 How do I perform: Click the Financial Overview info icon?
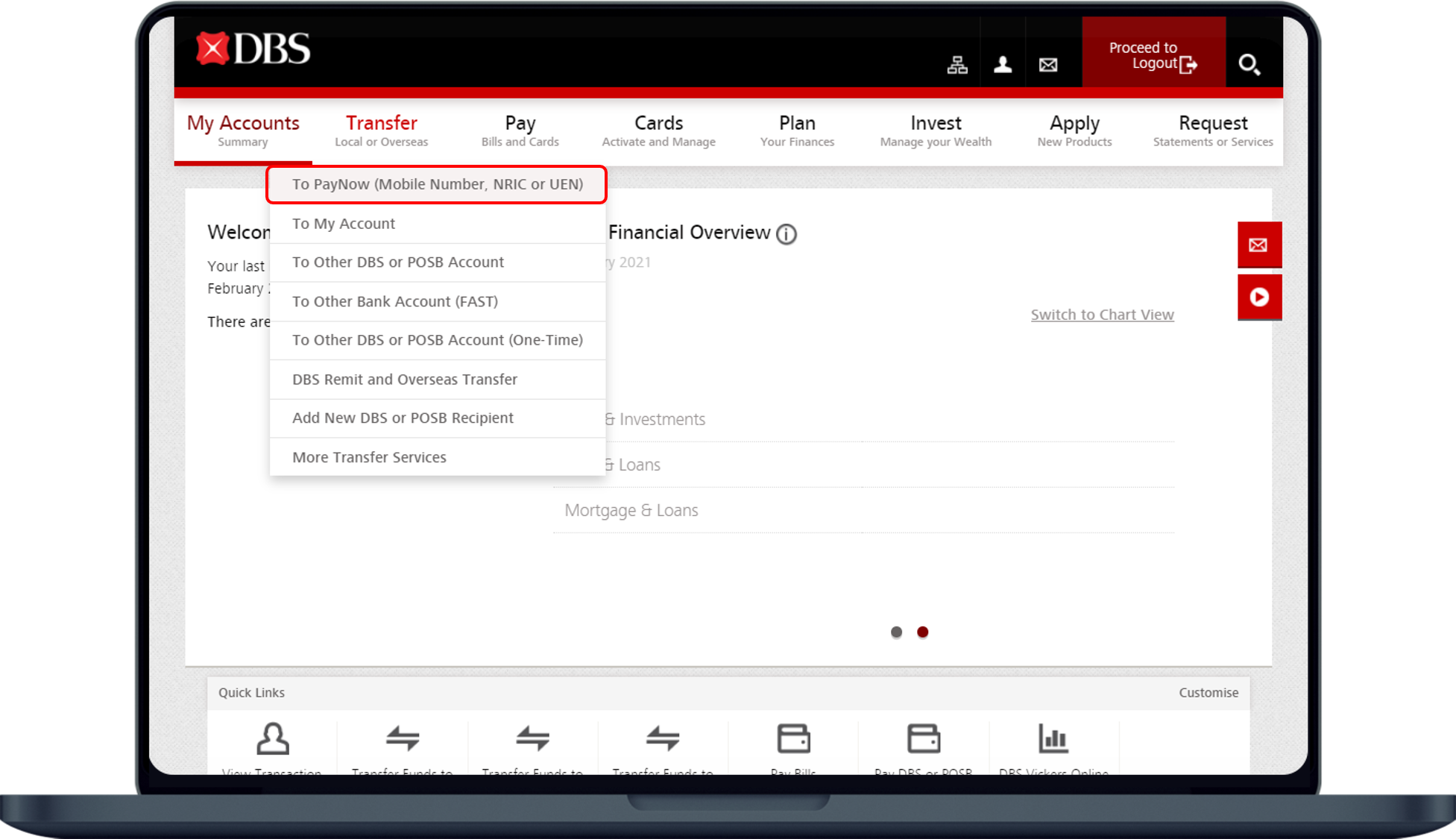(786, 234)
